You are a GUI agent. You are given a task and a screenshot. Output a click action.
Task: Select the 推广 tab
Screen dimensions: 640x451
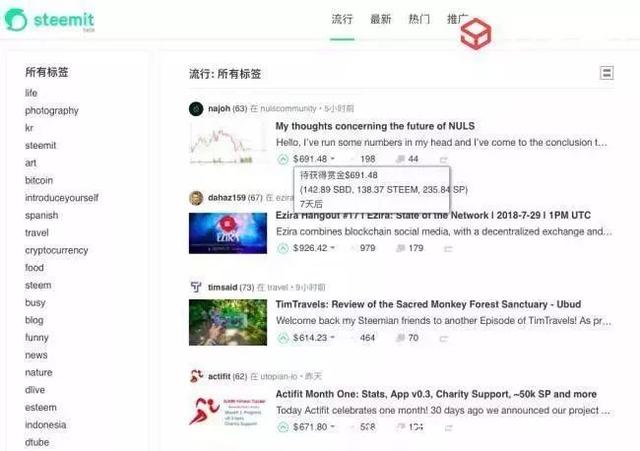pyautogui.click(x=458, y=19)
